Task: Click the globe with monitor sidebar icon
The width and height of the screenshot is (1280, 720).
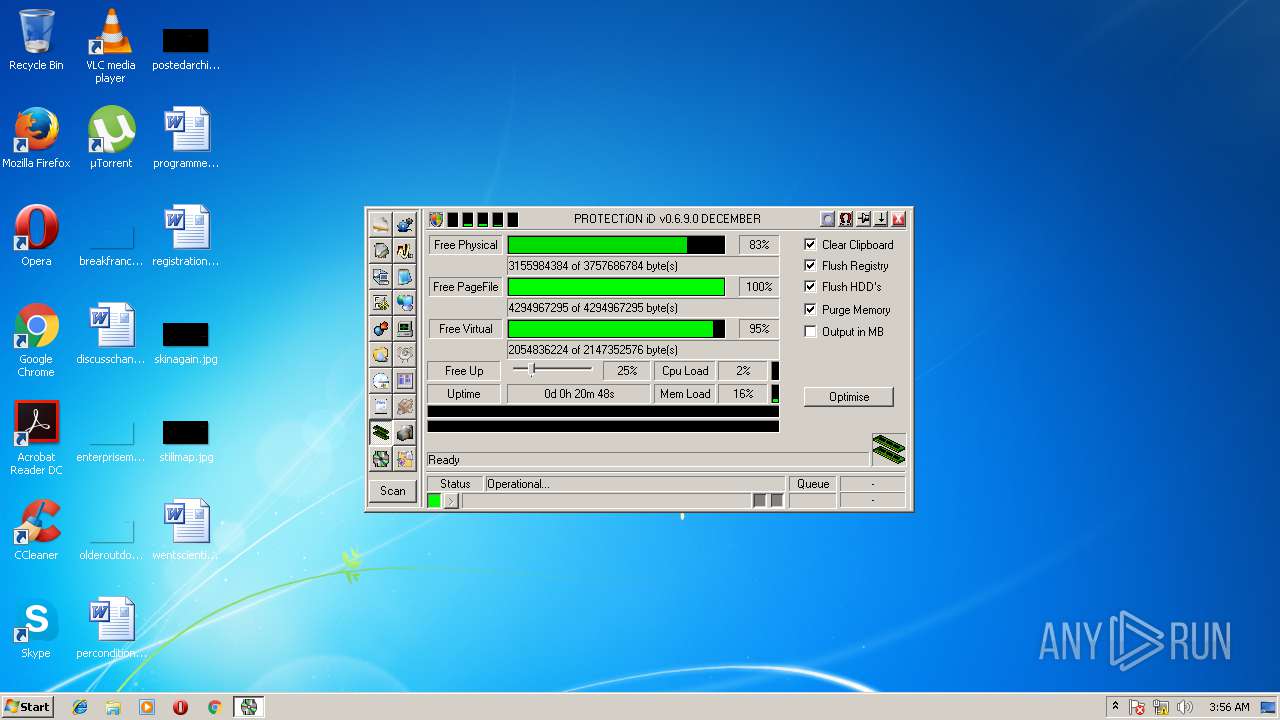Action: pyautogui.click(x=405, y=302)
